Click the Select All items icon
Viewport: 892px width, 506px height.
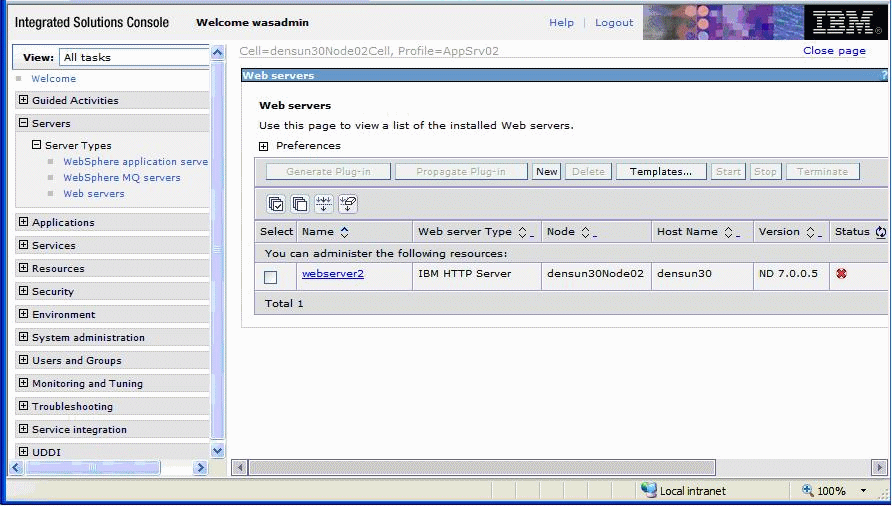[x=276, y=204]
